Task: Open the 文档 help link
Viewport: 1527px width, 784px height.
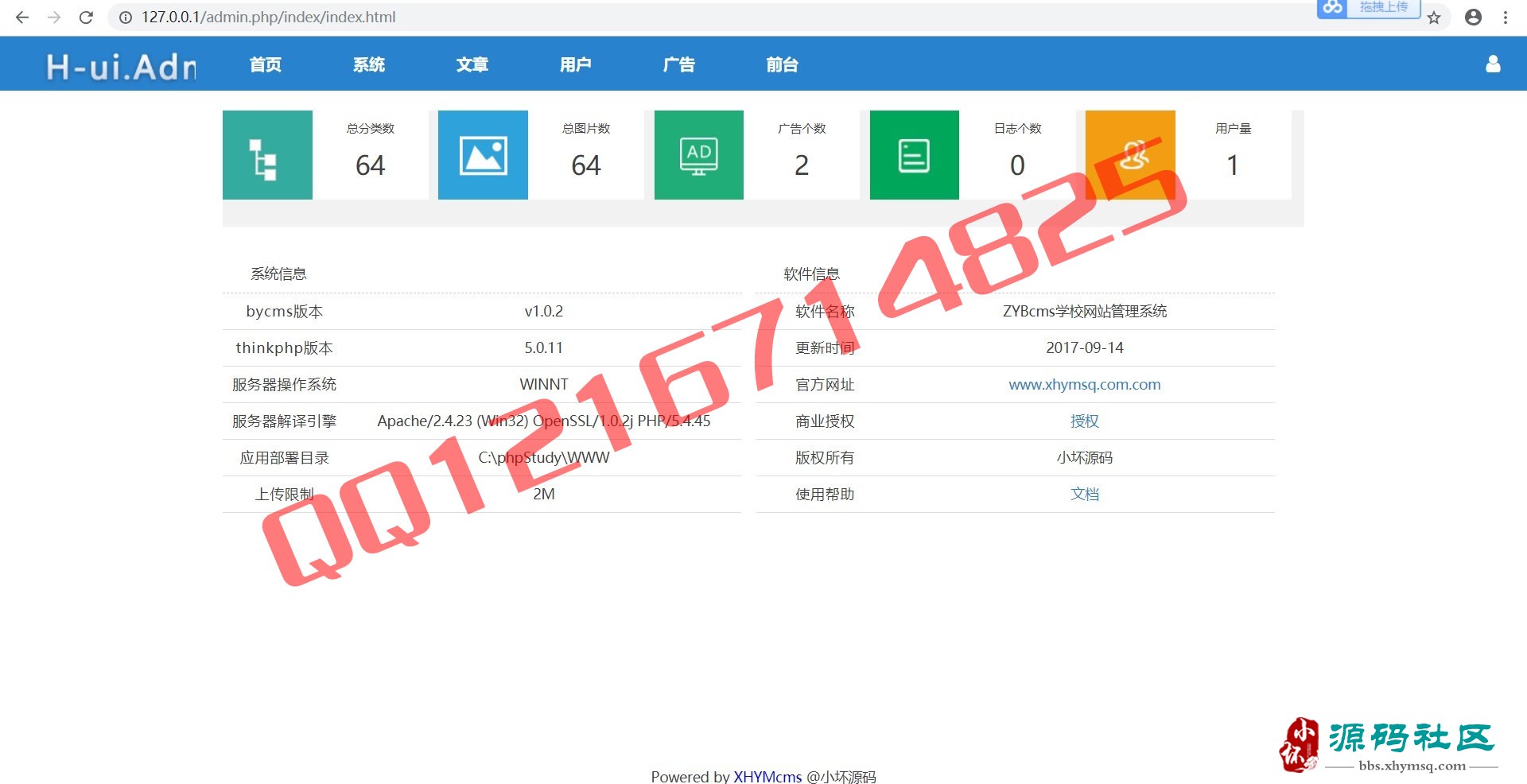Action: [x=1085, y=495]
